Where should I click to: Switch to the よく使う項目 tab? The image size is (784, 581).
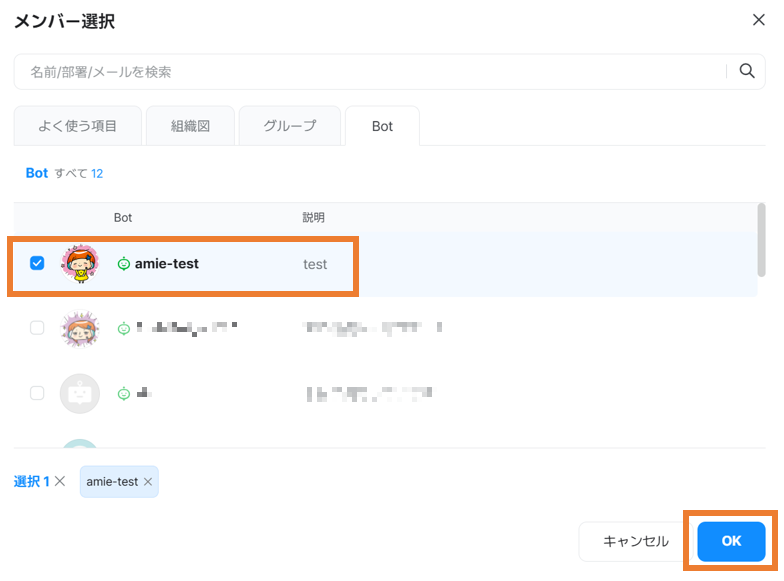tap(78, 126)
